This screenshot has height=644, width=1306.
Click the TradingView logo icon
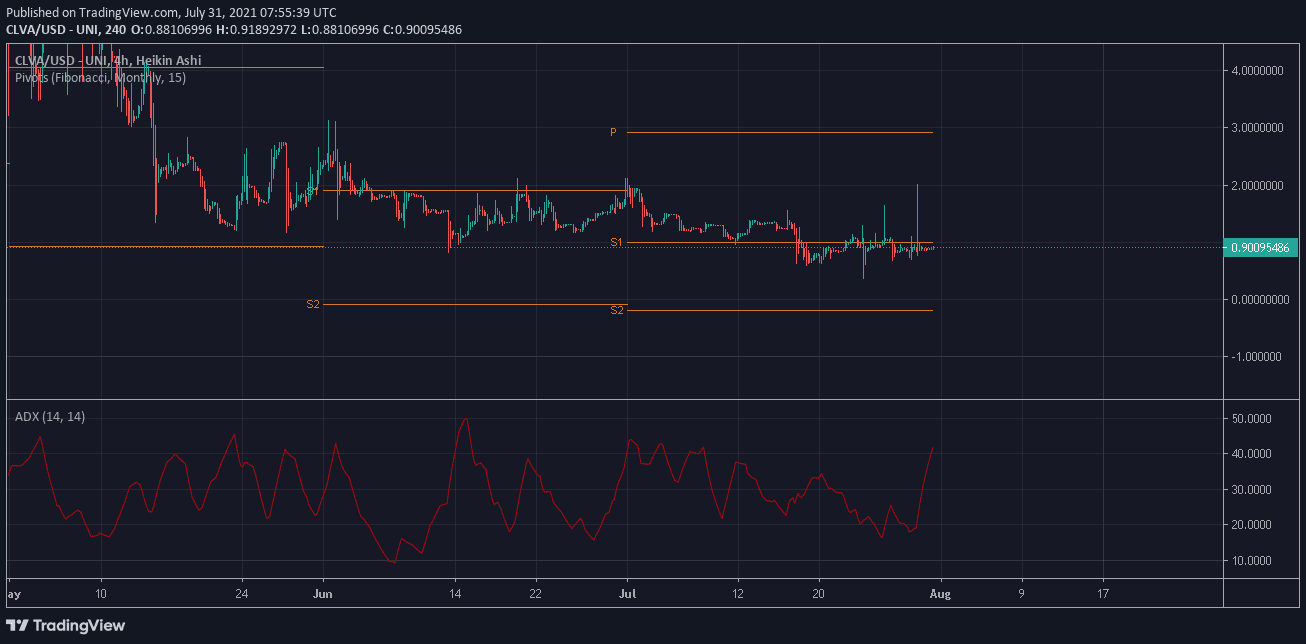tap(22, 625)
